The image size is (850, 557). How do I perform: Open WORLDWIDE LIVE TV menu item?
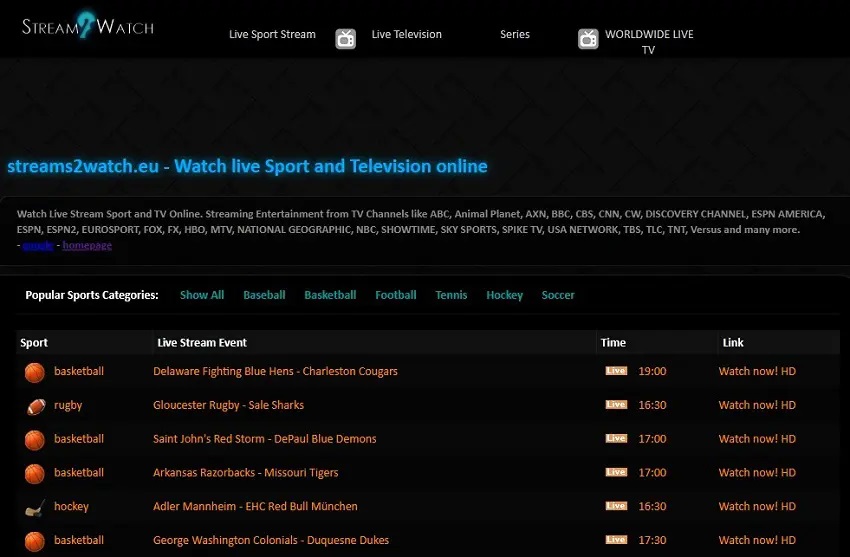point(649,42)
